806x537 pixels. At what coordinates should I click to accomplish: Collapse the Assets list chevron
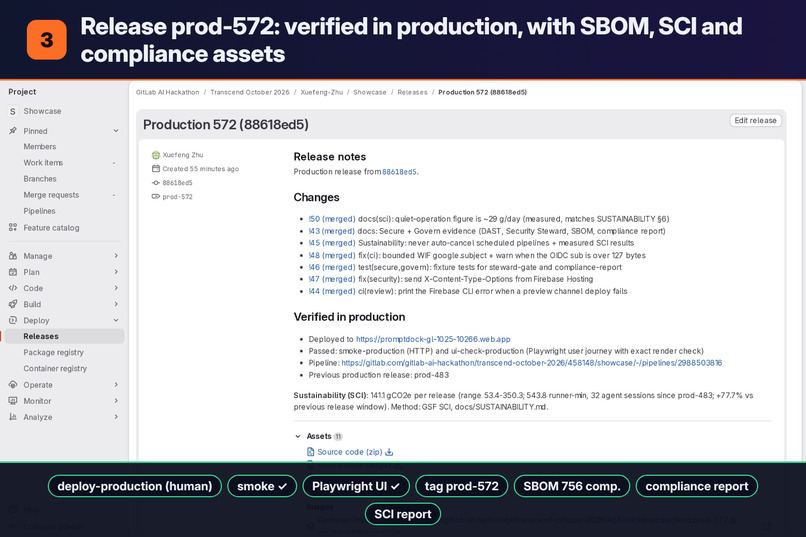click(298, 436)
